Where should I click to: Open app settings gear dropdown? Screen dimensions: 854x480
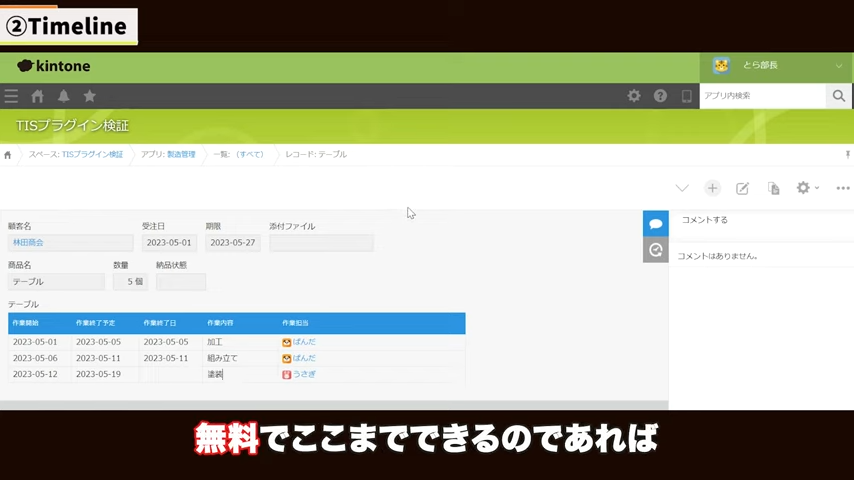point(807,188)
